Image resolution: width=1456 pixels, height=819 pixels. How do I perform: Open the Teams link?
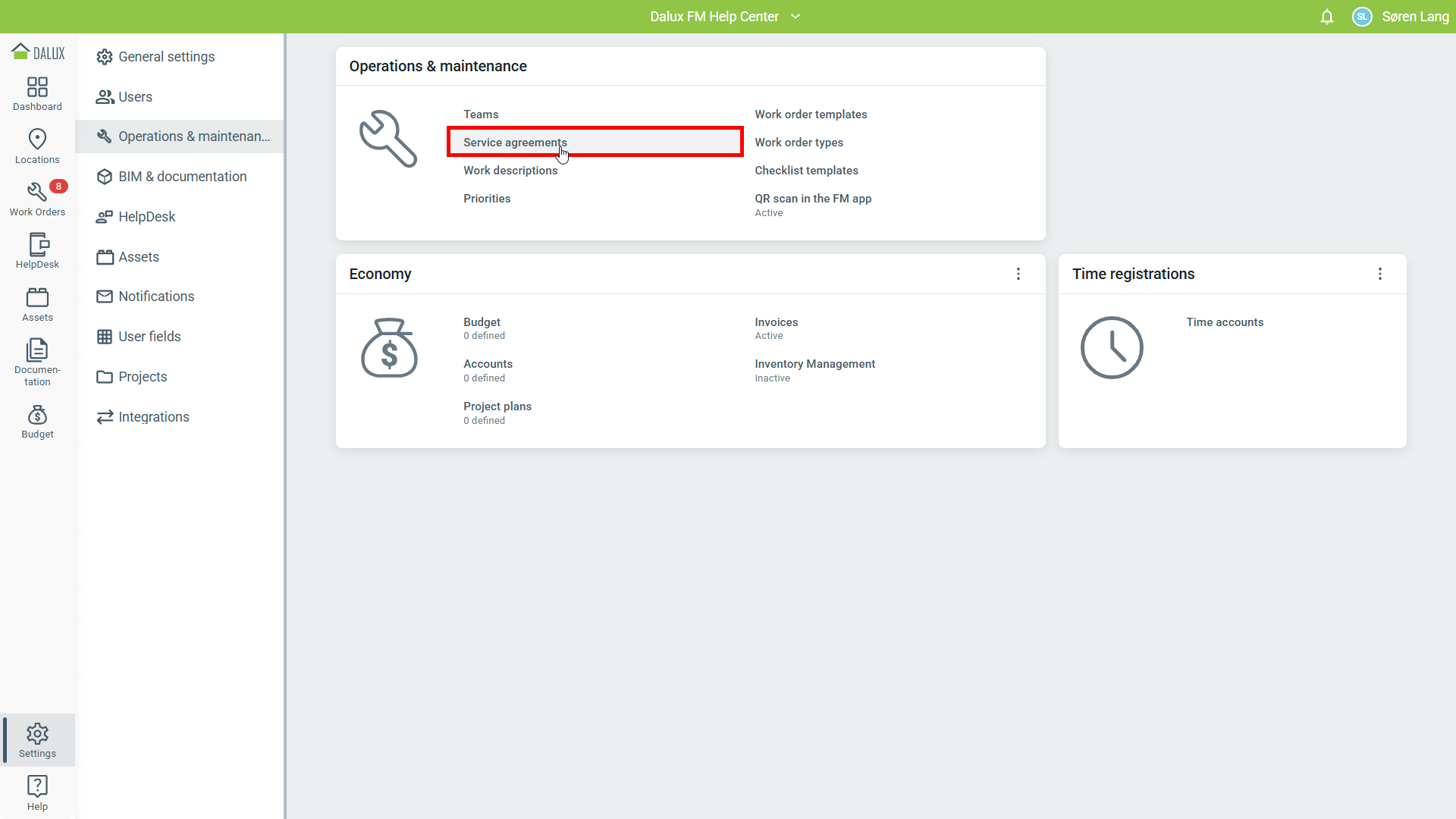(481, 115)
